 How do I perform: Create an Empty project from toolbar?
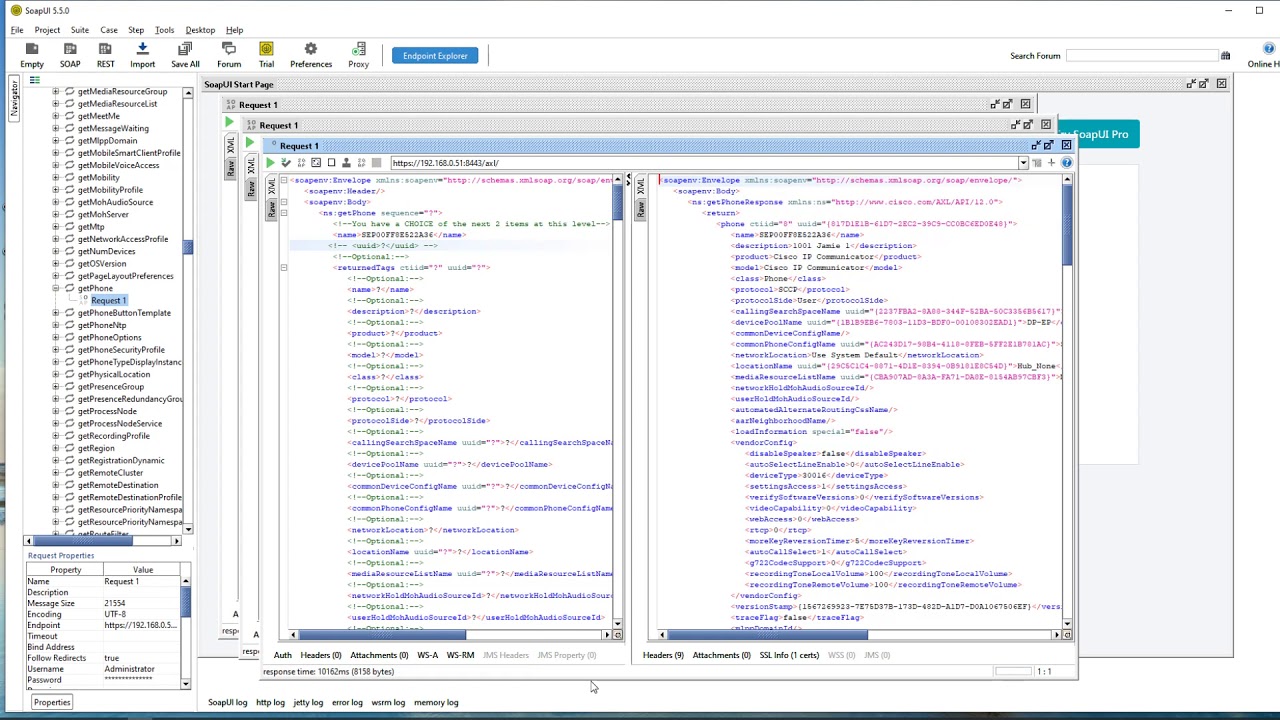click(x=32, y=55)
